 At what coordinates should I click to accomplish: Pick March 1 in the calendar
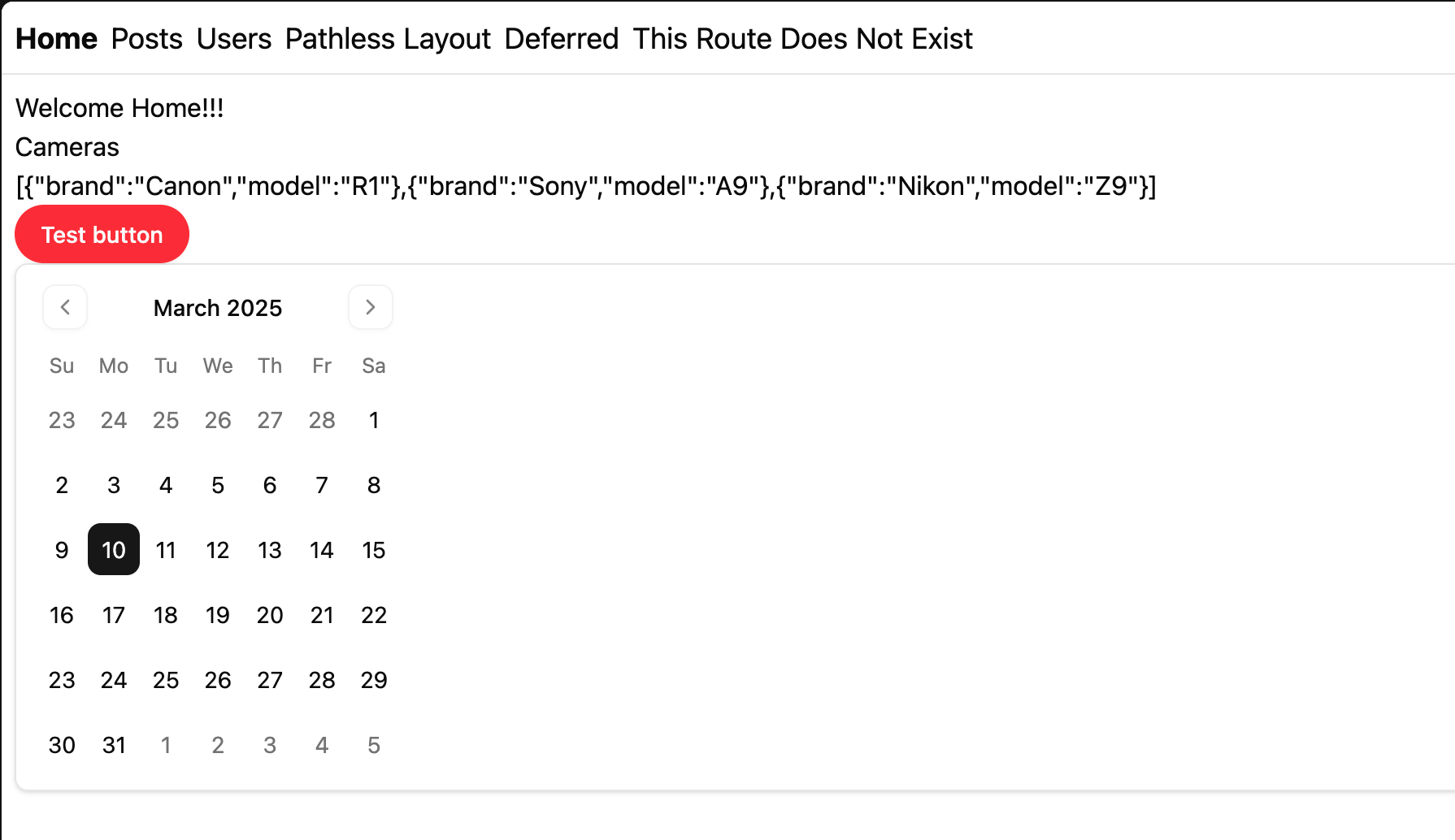point(374,420)
